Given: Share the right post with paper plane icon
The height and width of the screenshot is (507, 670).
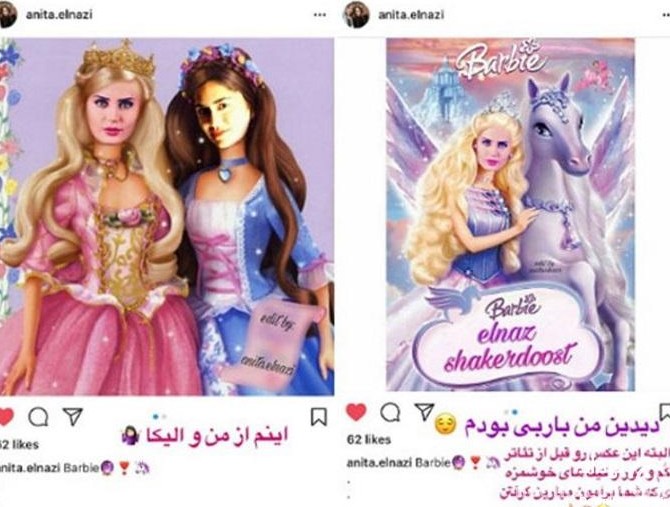Looking at the screenshot, I should coord(424,412).
